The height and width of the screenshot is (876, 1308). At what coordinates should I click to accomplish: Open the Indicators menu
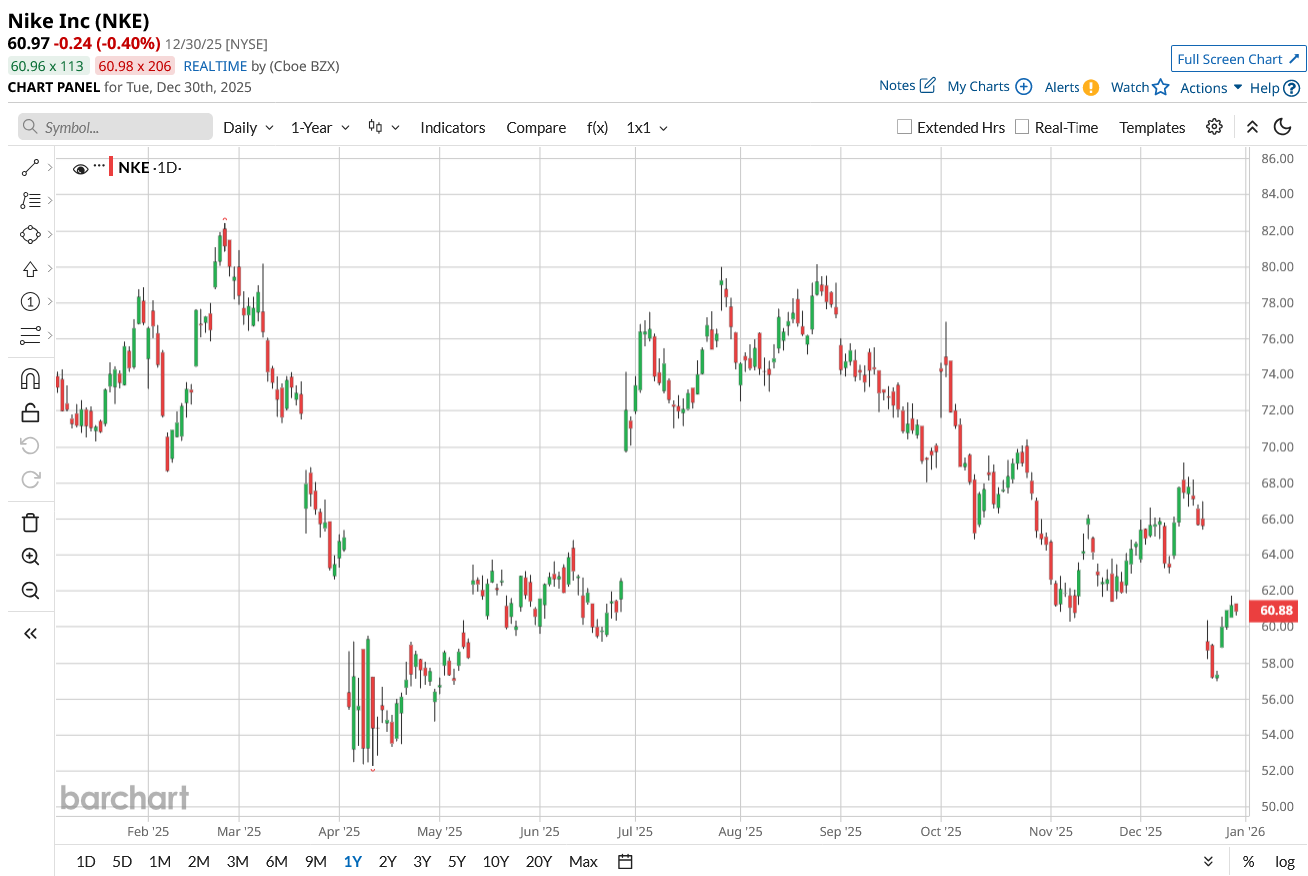click(x=453, y=127)
